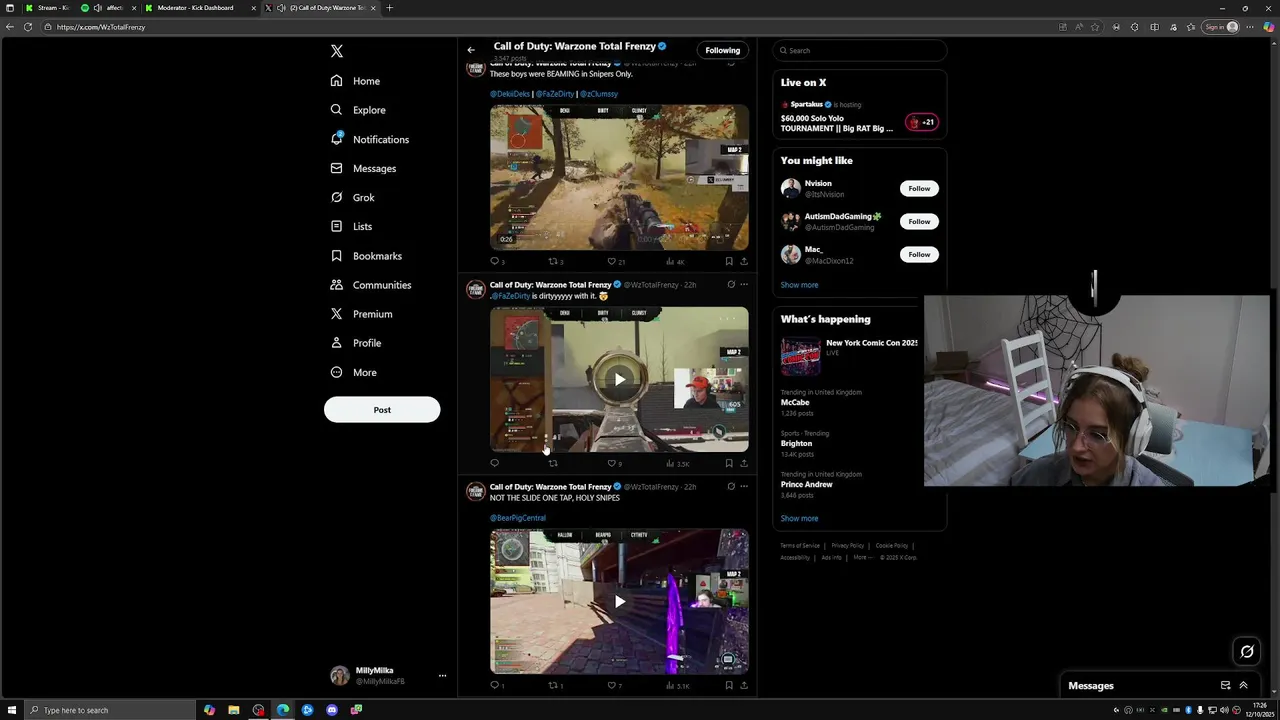1280x720 pixels.
Task: Open MillyMilka account options ellipsis
Action: tap(442, 676)
